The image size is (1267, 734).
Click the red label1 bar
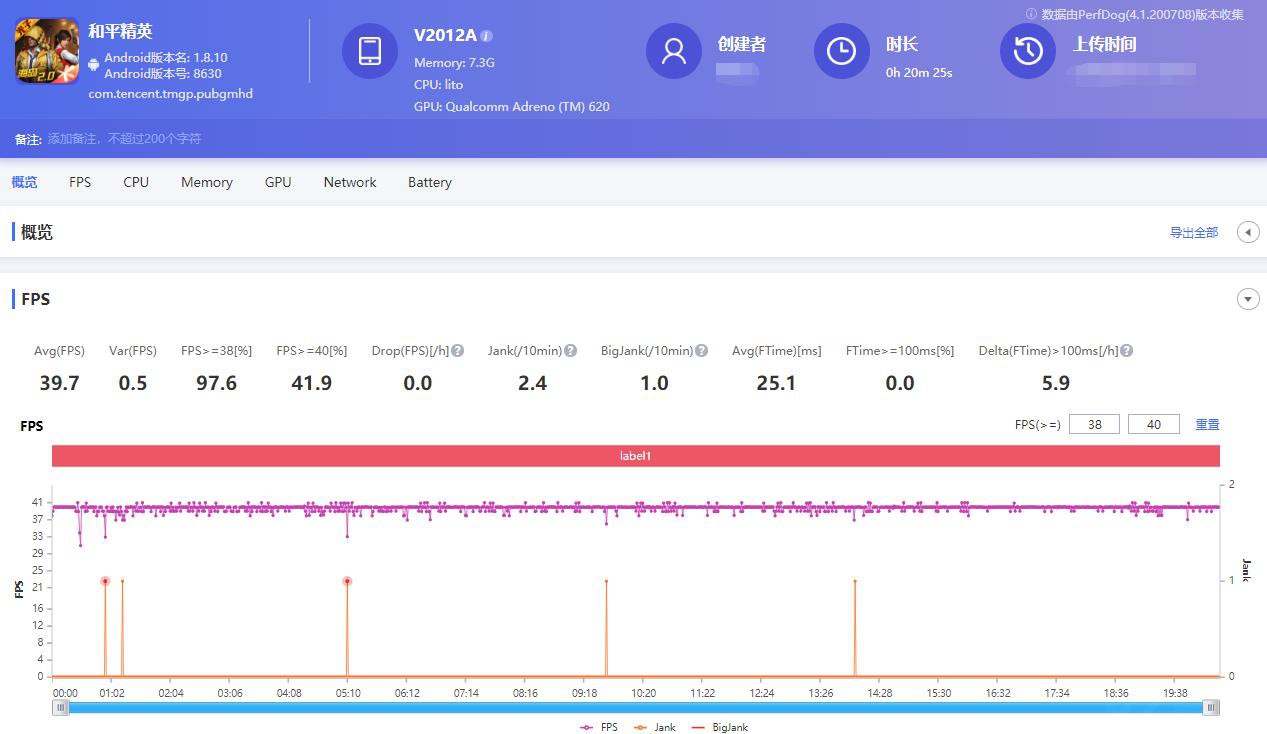point(636,456)
